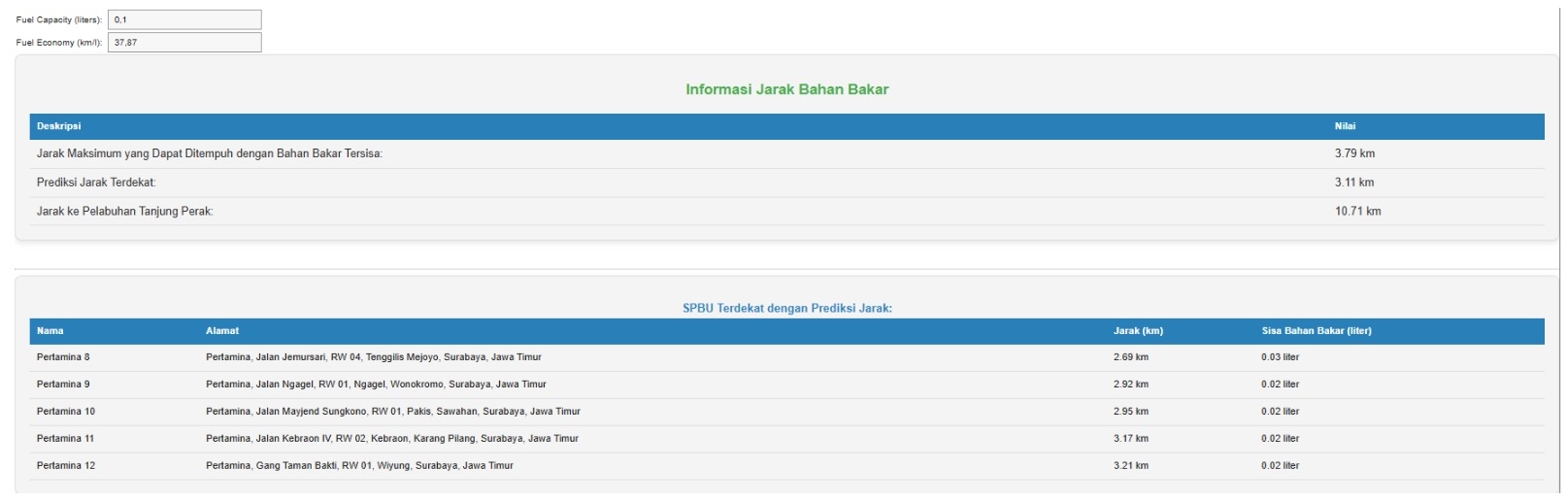The width and height of the screenshot is (1568, 502).
Task: Click the Fuel Capacity input field
Action: [x=184, y=19]
